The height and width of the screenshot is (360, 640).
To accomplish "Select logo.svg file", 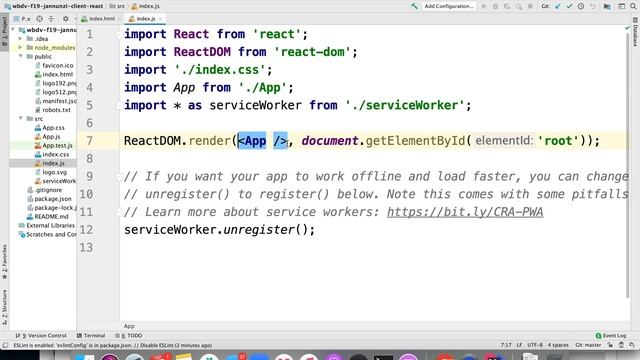I will (51, 172).
